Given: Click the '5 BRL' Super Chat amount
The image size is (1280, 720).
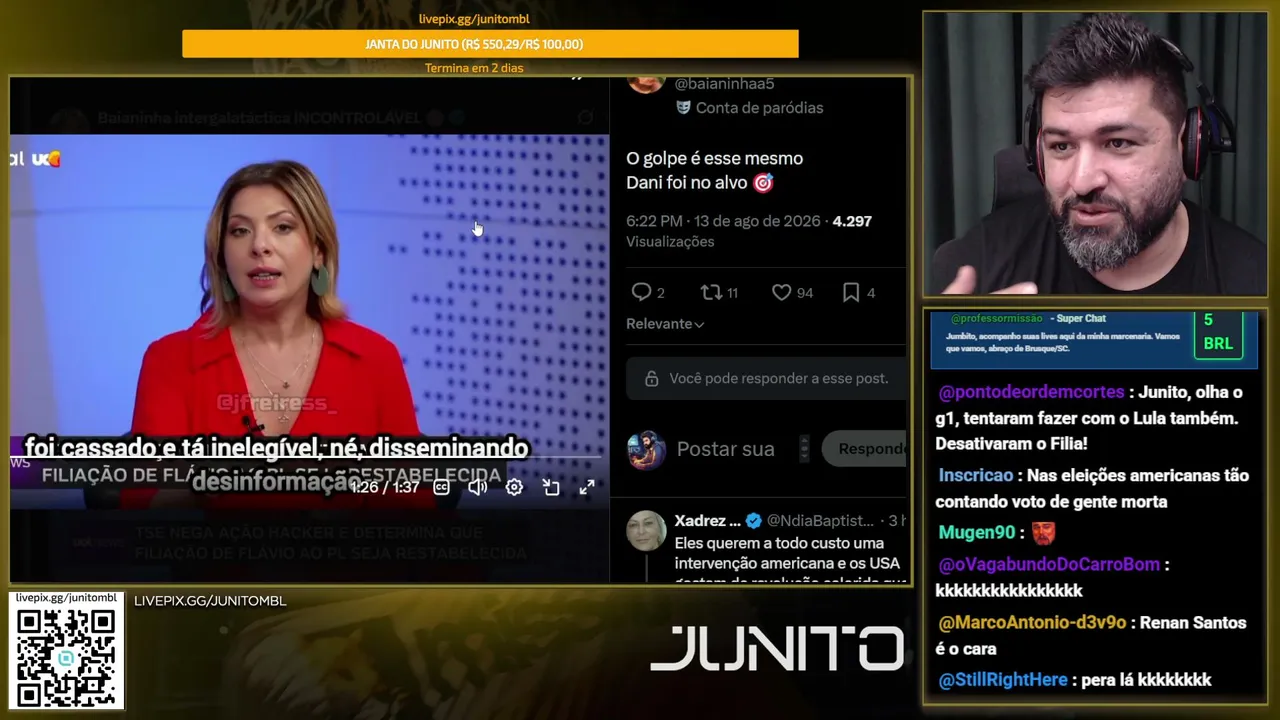Looking at the screenshot, I should pos(1218,332).
